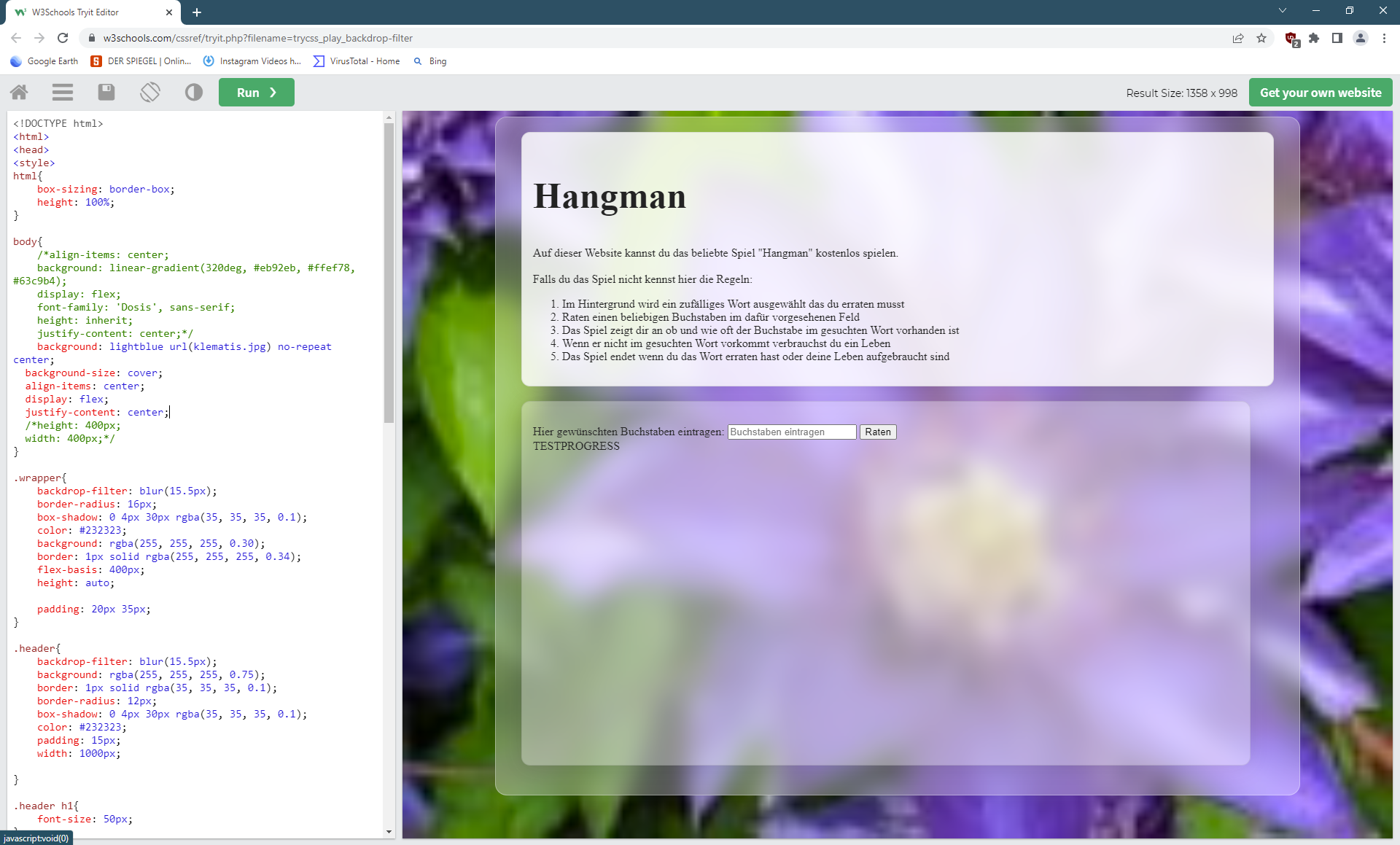Click the save code floppy icon
1400x845 pixels.
pyautogui.click(x=106, y=92)
